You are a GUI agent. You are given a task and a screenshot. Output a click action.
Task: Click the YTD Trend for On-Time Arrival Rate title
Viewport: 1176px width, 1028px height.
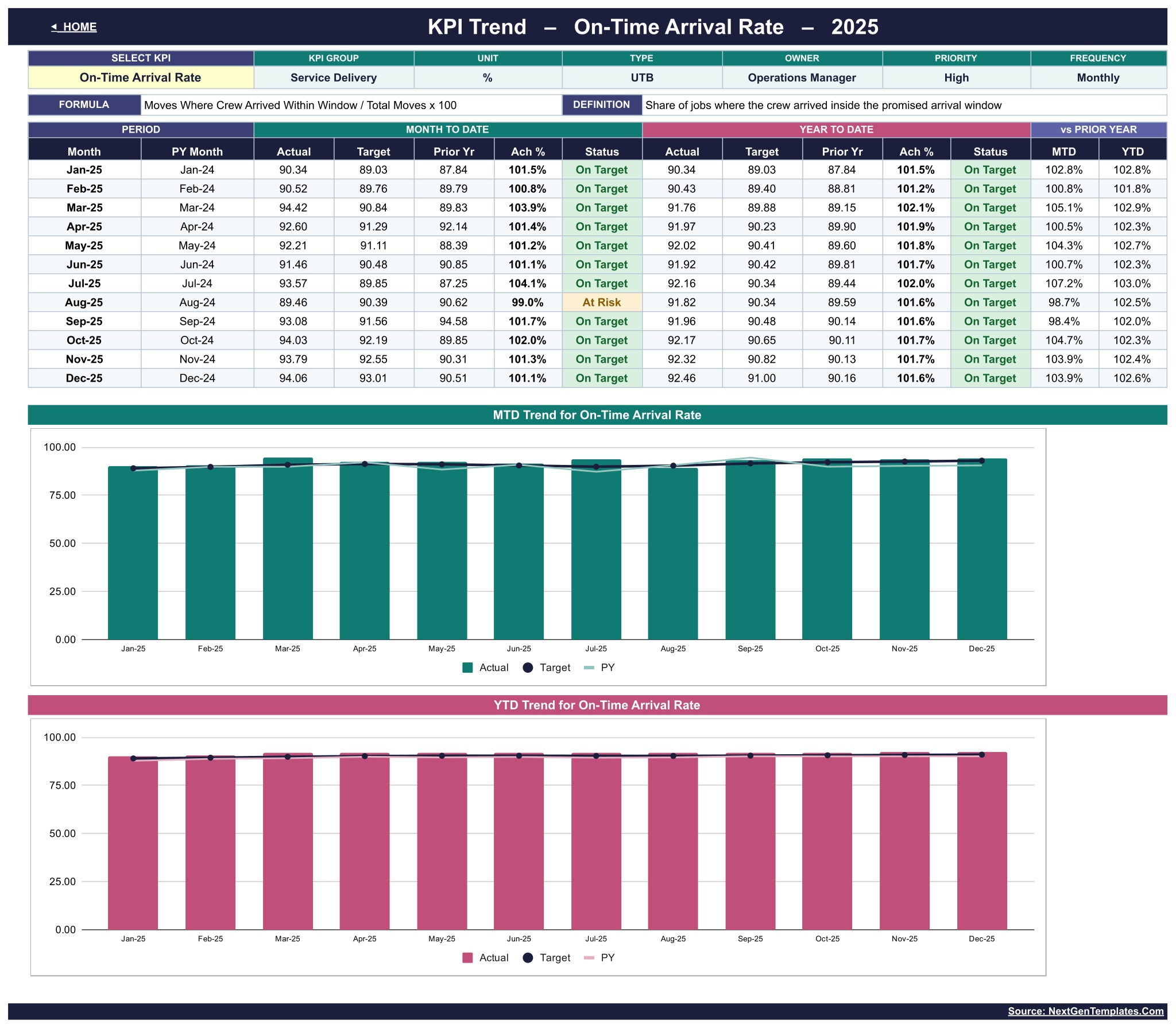(597, 705)
